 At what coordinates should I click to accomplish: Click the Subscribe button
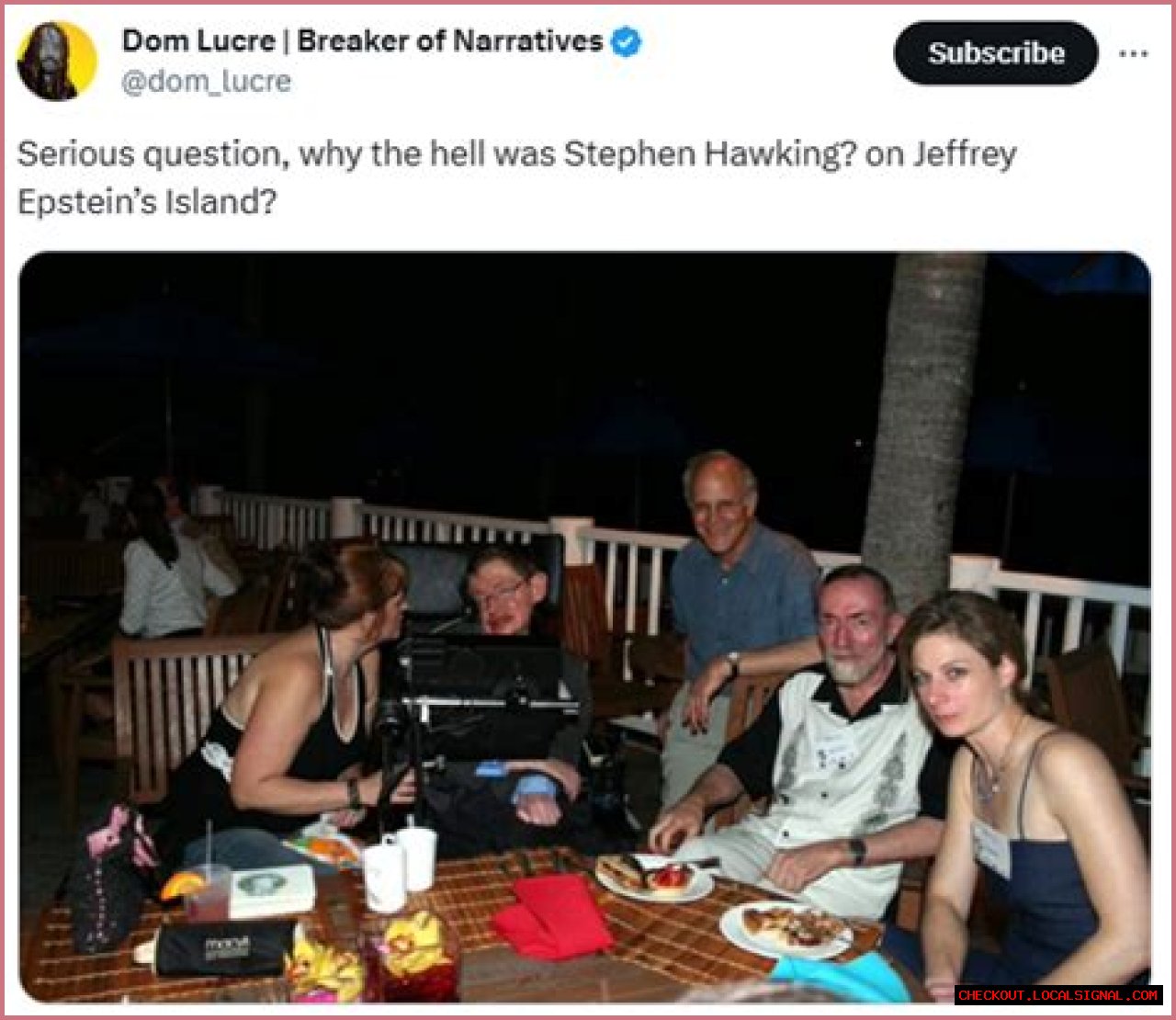click(x=995, y=53)
